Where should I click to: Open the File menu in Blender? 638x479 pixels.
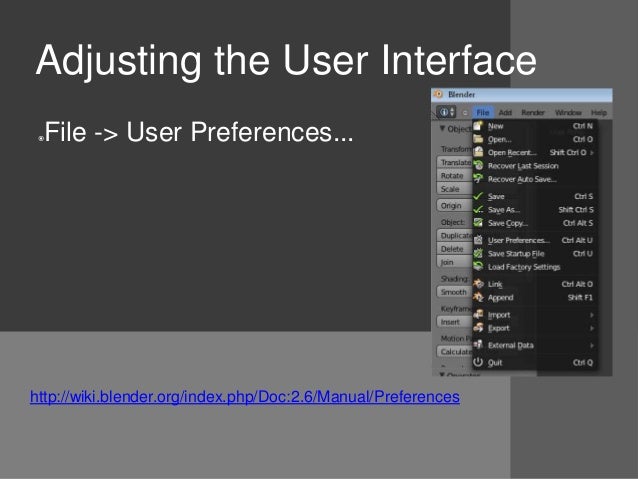pyautogui.click(x=483, y=113)
